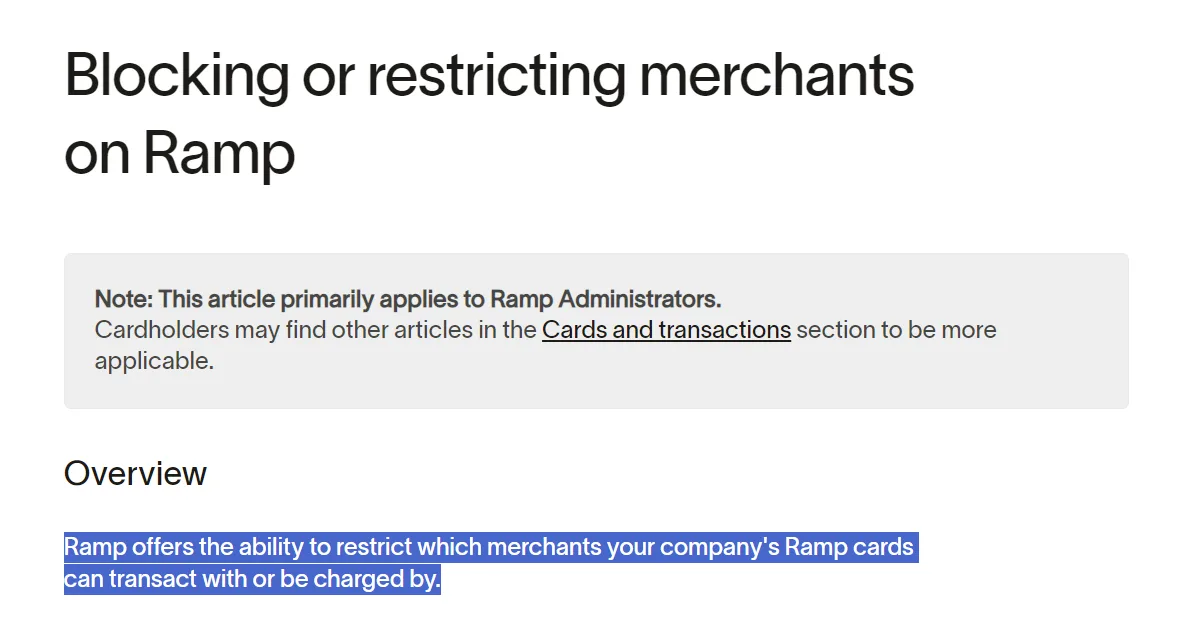This screenshot has width=1193, height=620.
Task: Click the word Blocking in the title
Action: (177, 75)
